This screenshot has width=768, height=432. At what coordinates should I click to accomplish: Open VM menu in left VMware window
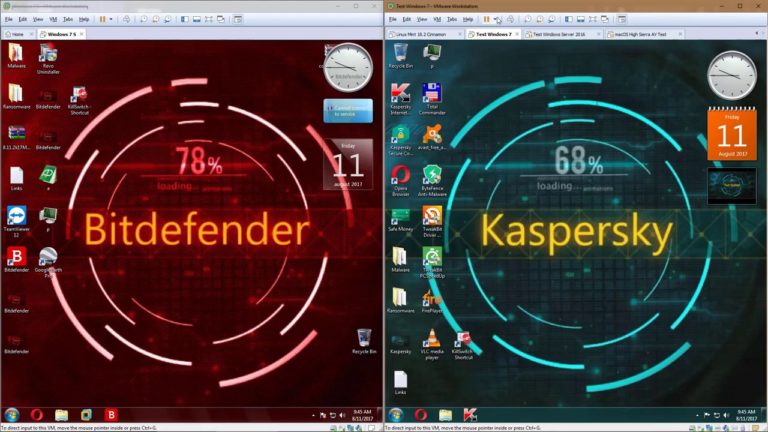[x=53, y=19]
